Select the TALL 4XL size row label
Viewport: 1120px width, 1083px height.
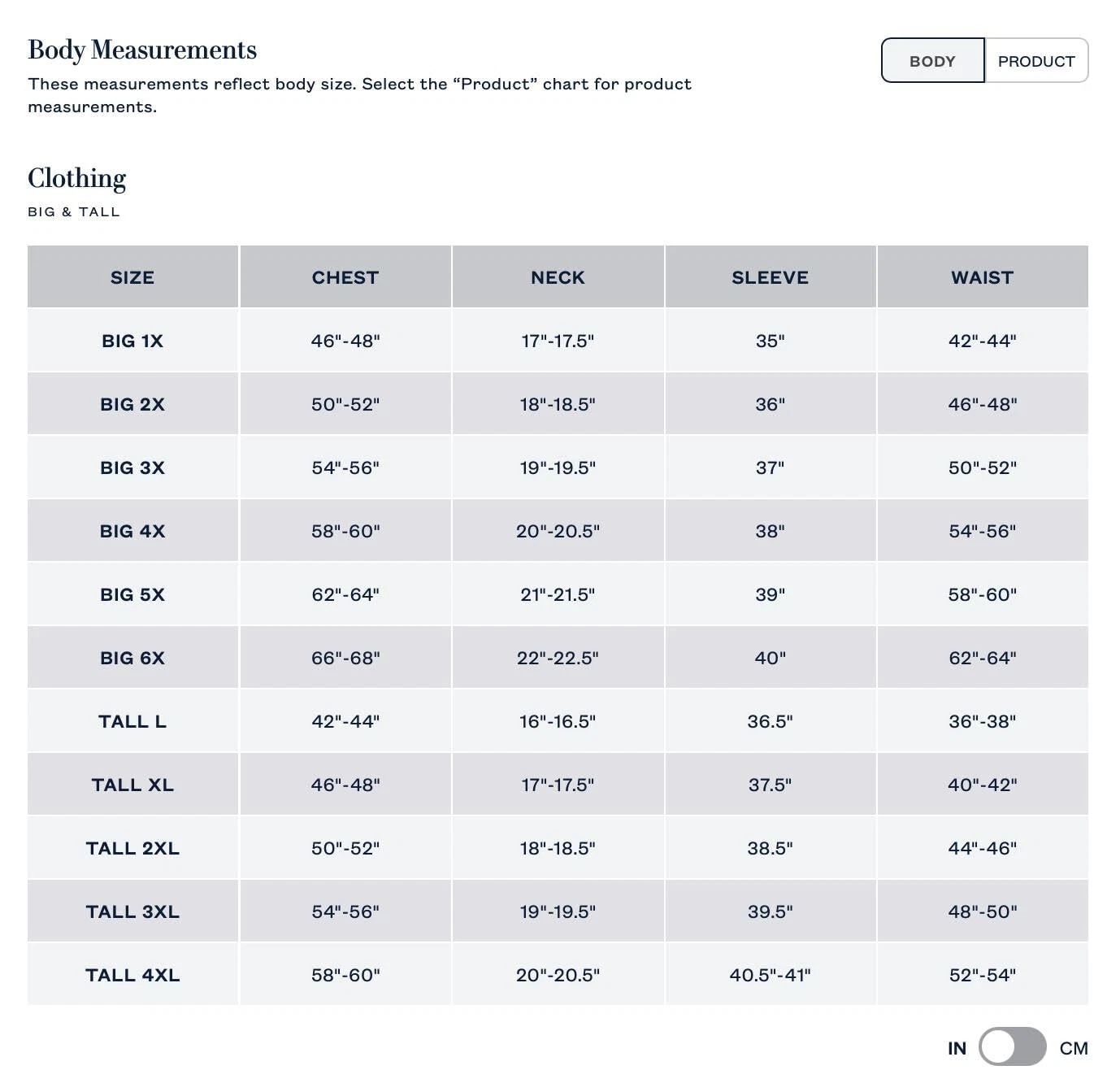(x=132, y=975)
